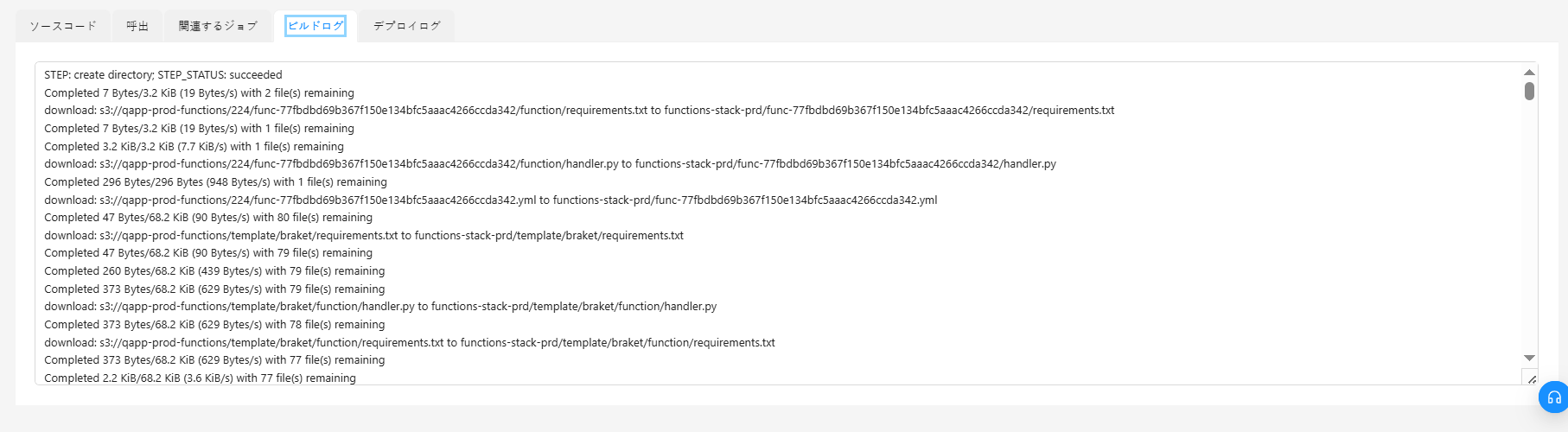1568x432 pixels.
Task: Click the 'Completed 2.2 KiB/68.2 KiB' line
Action: pos(200,378)
